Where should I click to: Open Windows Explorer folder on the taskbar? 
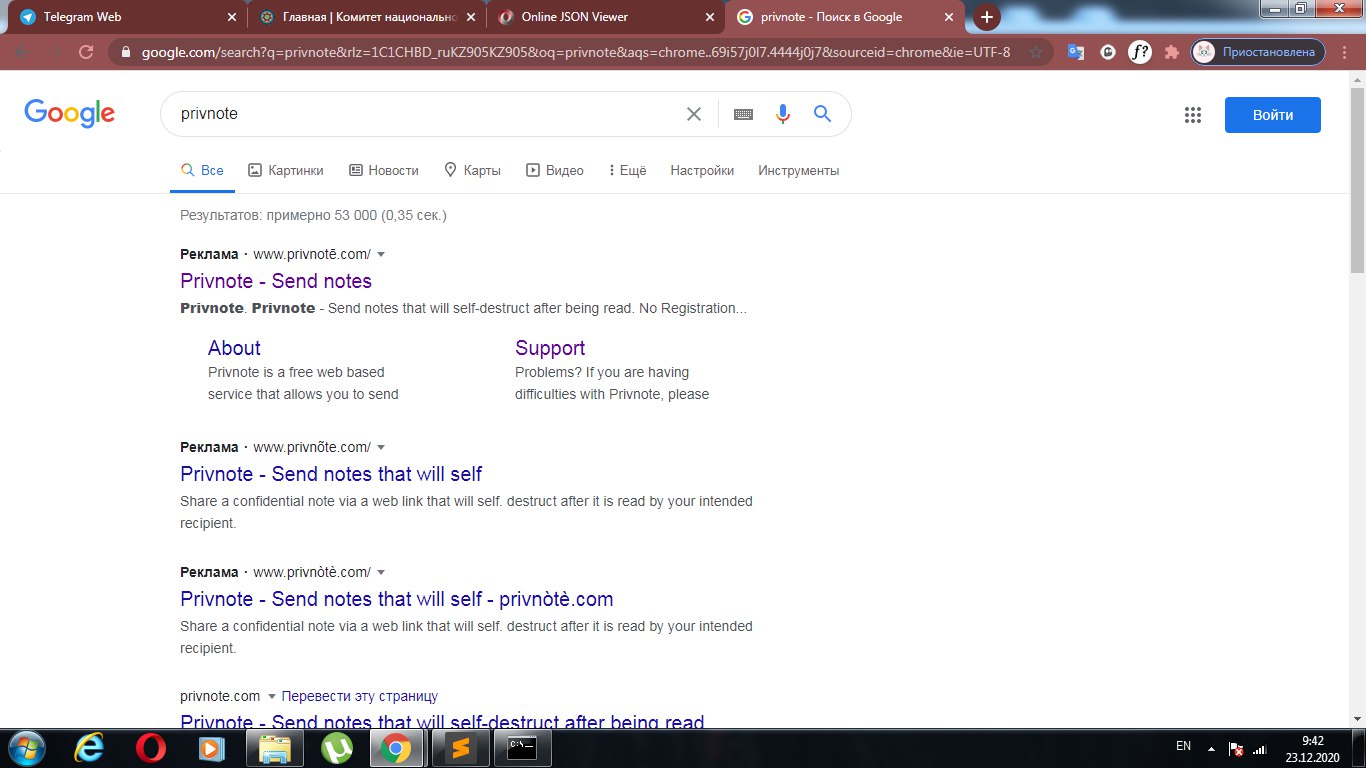274,748
